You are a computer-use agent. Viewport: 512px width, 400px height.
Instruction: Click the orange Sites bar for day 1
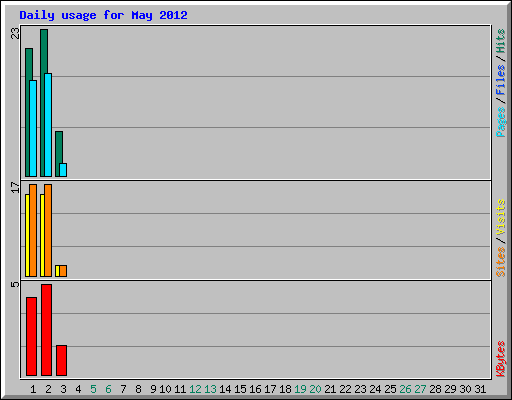[x=33, y=230]
